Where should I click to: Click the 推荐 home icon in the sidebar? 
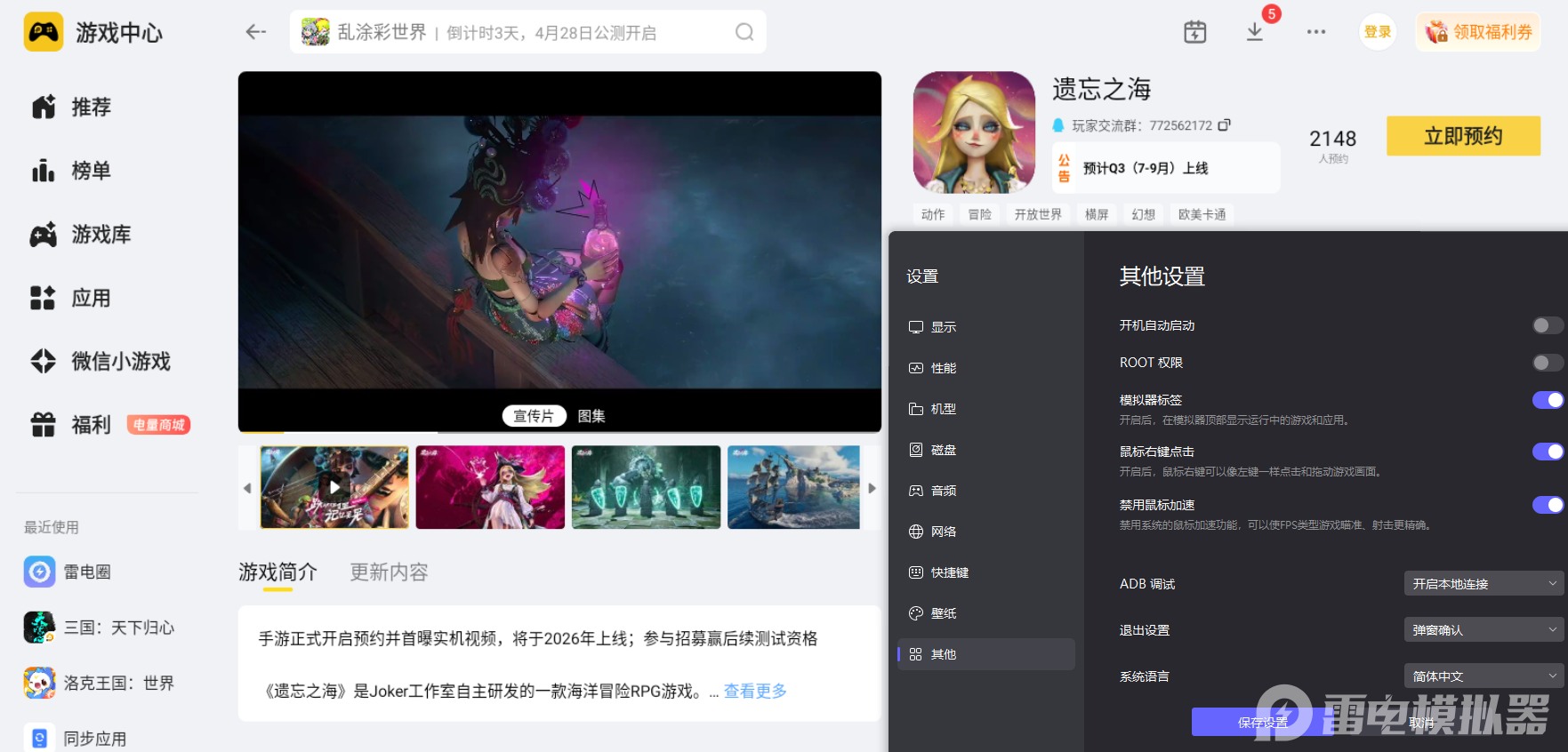click(x=44, y=107)
